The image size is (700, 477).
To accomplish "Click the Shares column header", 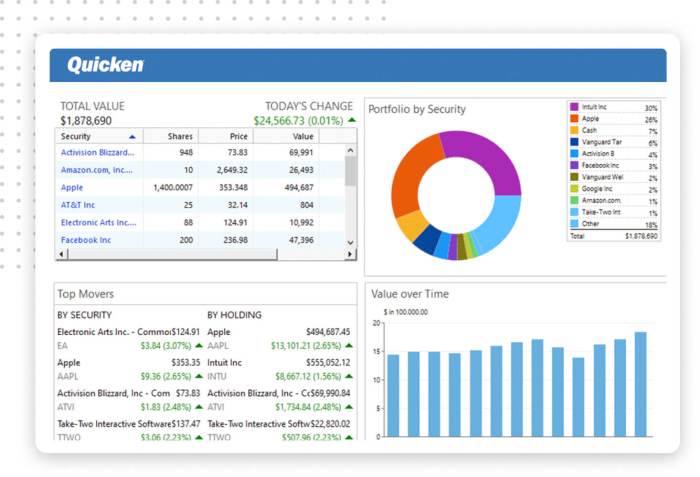I will click(x=171, y=136).
